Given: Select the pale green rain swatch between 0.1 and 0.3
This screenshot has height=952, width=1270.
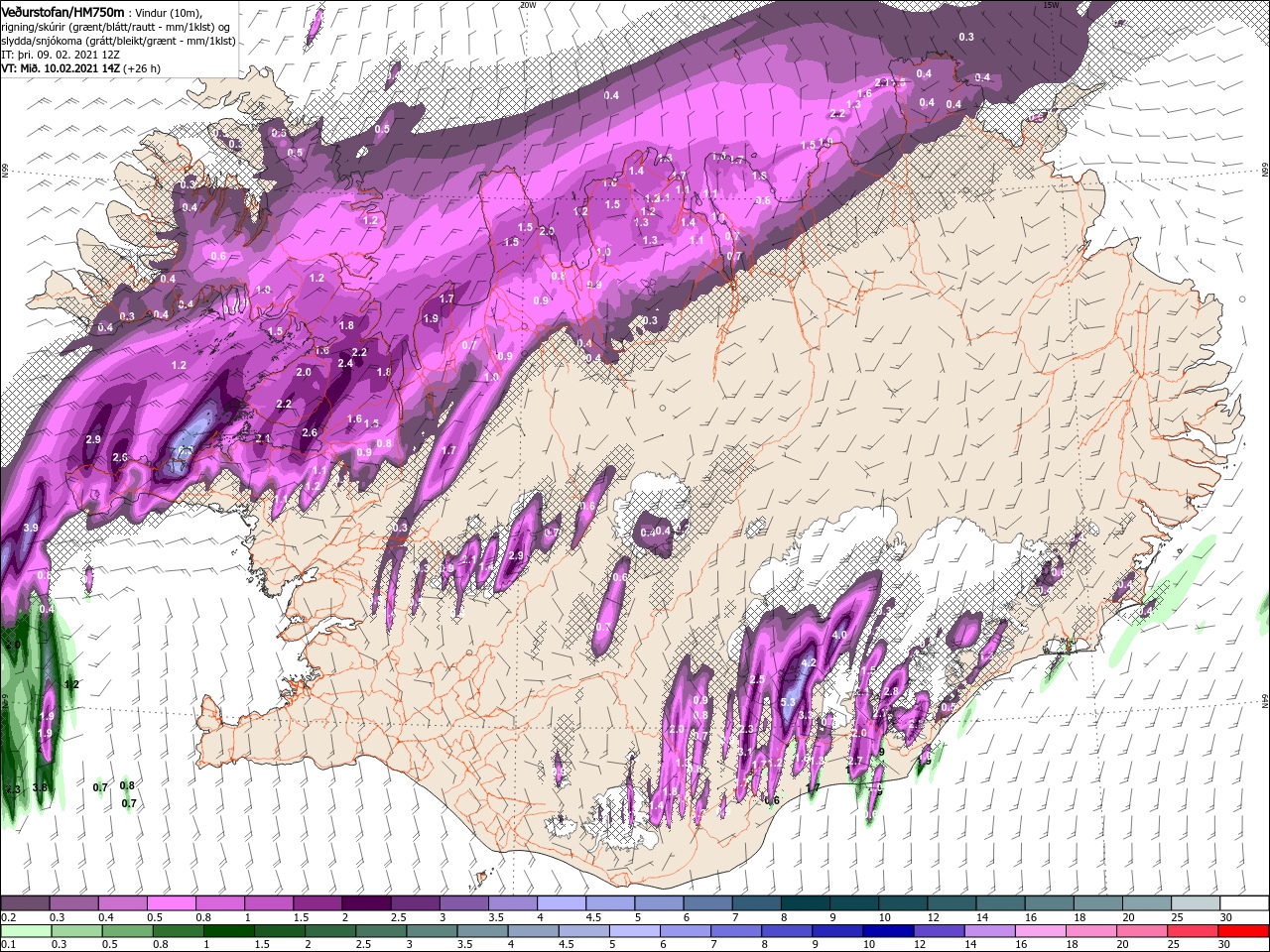Looking at the screenshot, I should (25, 931).
